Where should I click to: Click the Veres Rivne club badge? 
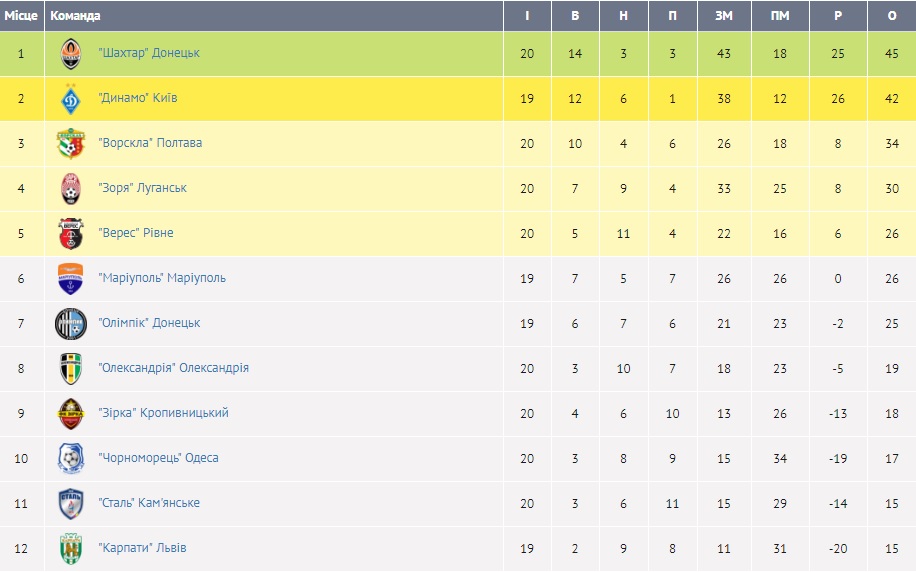pos(71,234)
